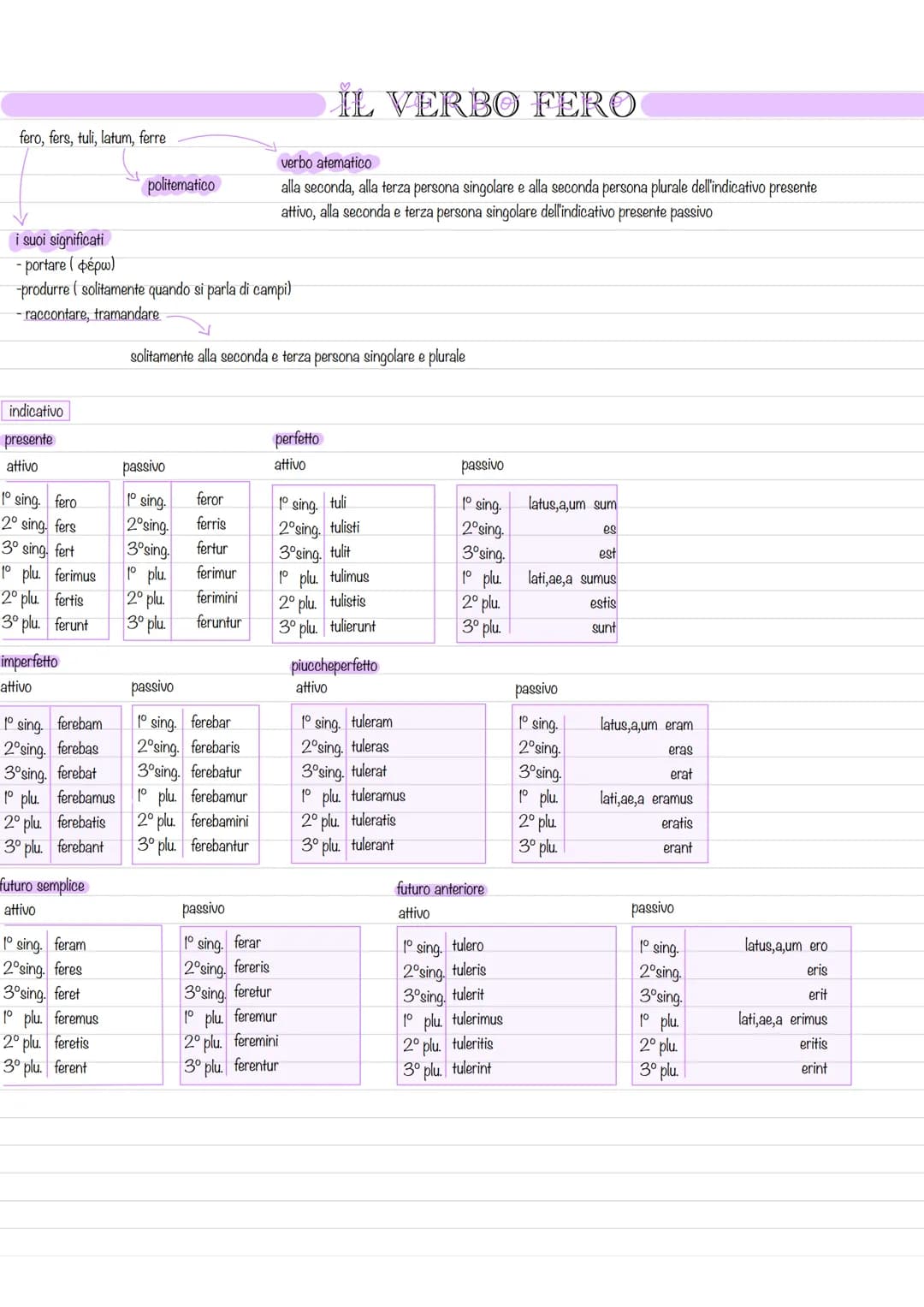Click the 'futuro semplice' heading

pyautogui.click(x=44, y=886)
